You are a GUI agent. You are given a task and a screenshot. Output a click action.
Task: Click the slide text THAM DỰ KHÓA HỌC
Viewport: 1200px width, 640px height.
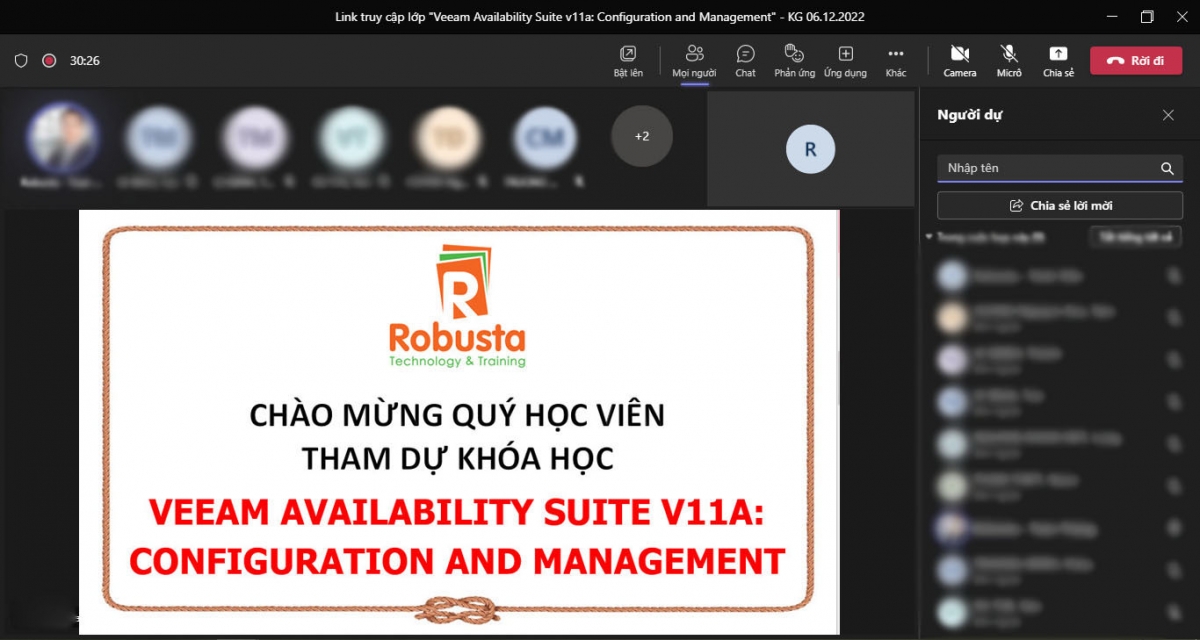458,458
